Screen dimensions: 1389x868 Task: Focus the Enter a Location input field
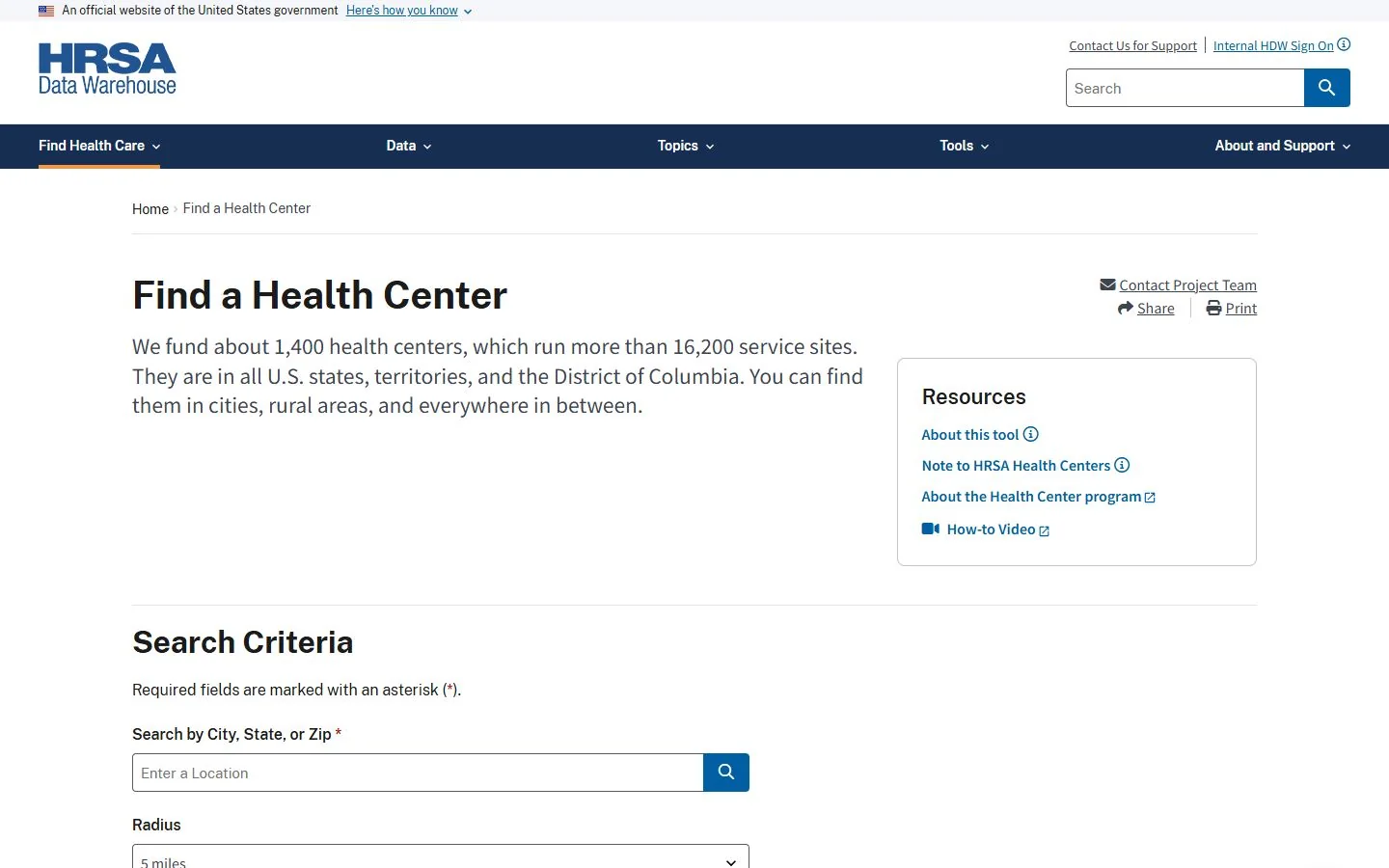click(x=418, y=773)
